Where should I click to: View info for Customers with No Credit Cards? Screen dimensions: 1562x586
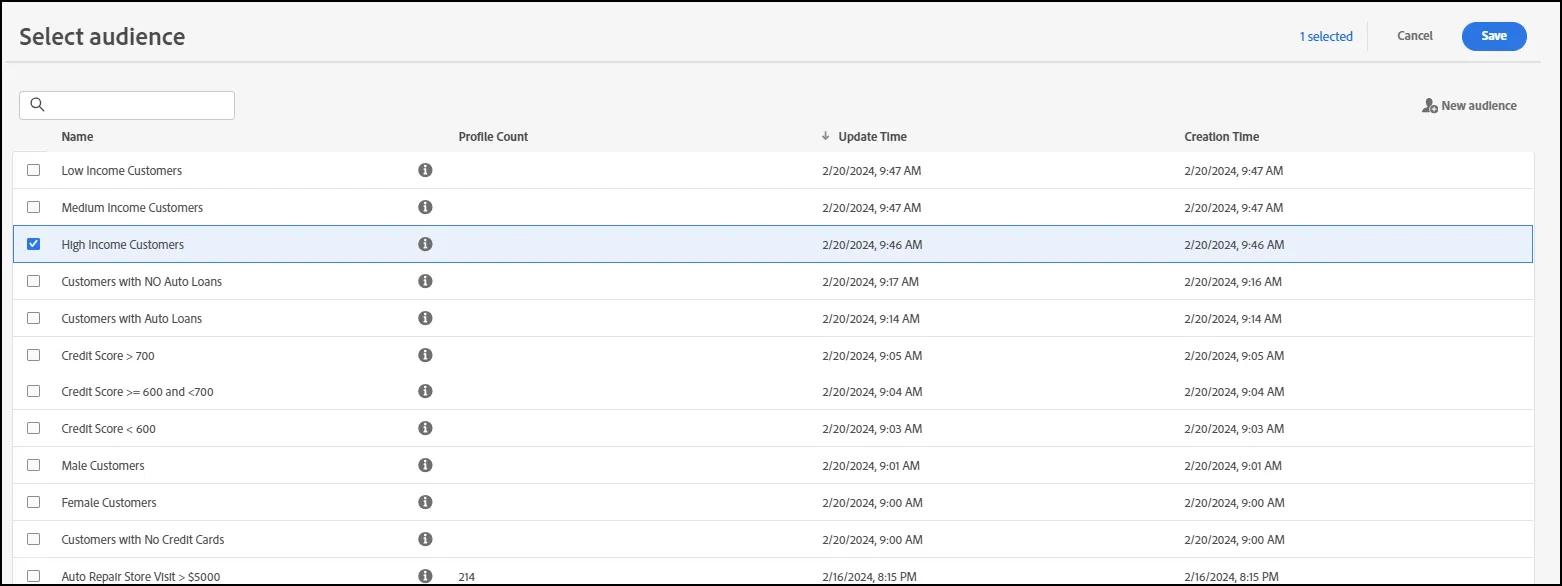coord(425,539)
